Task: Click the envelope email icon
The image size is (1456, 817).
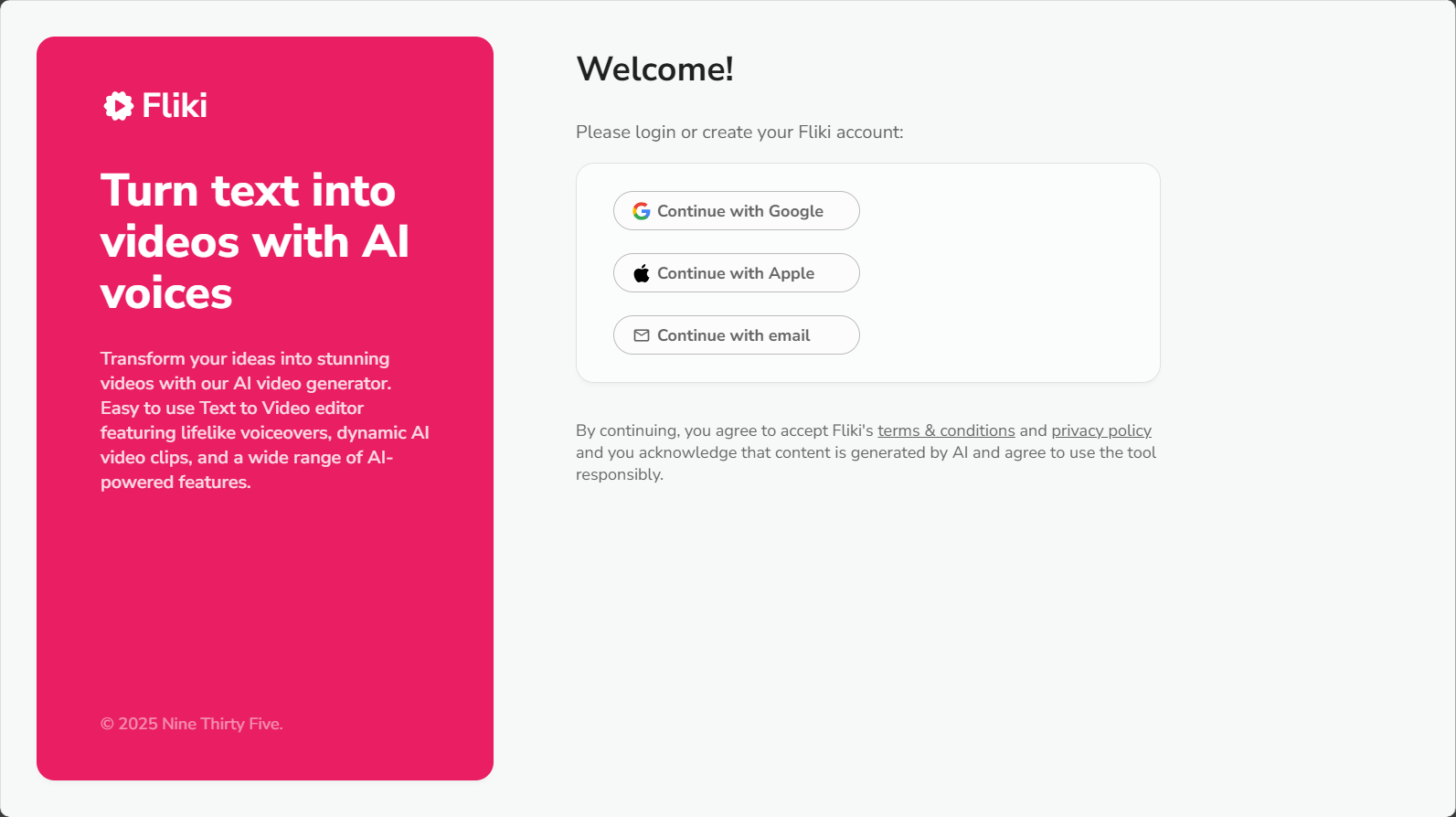Action: 642,335
